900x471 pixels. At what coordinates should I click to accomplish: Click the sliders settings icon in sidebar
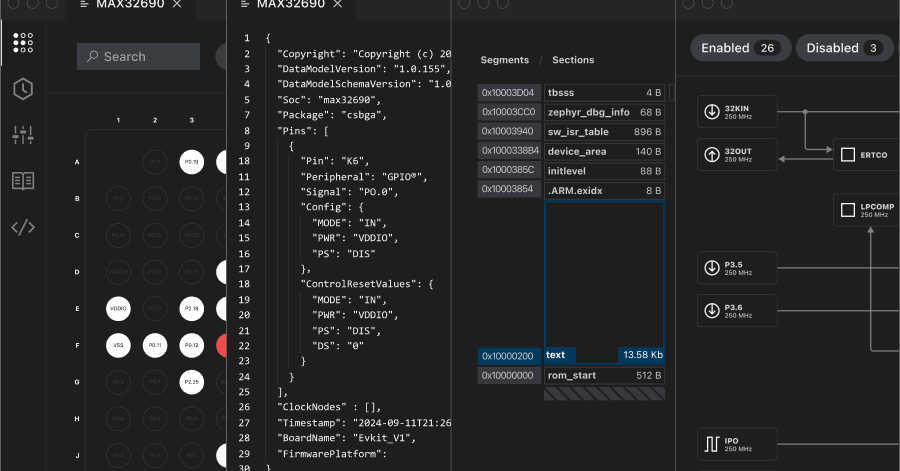coord(23,135)
